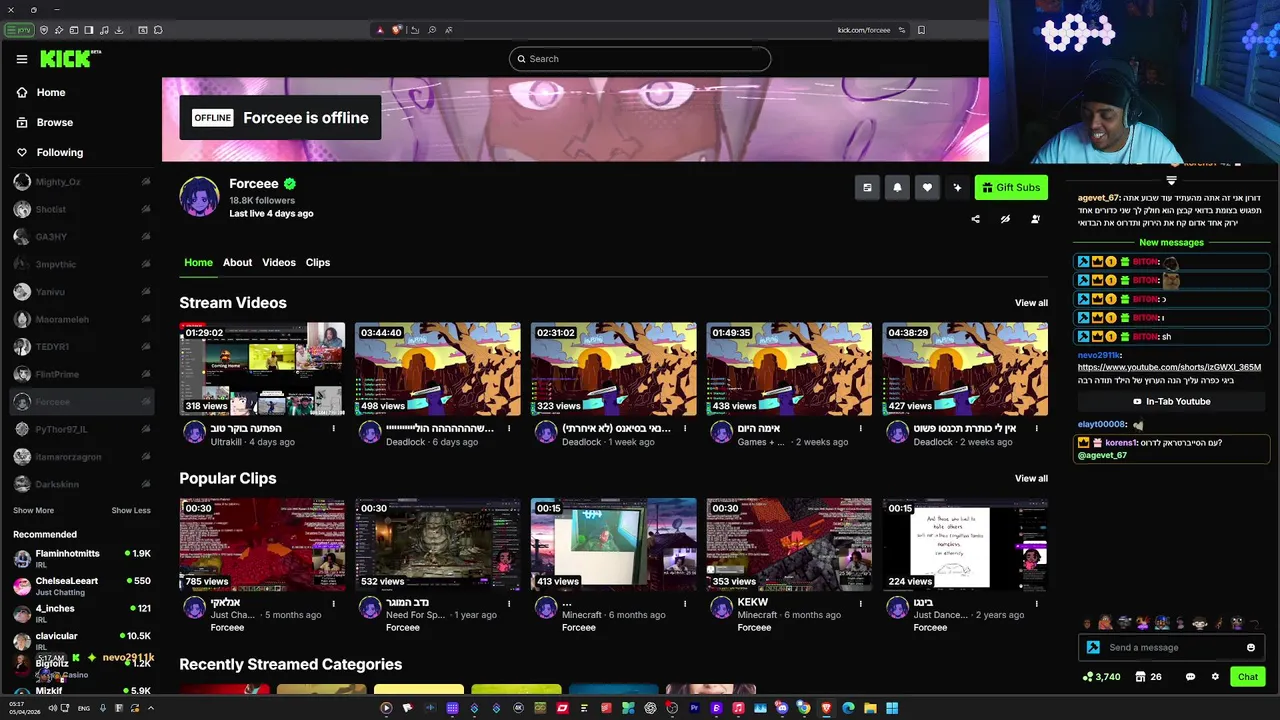This screenshot has height=720, width=1280.
Task: Focus the Kick search field
Action: click(640, 59)
